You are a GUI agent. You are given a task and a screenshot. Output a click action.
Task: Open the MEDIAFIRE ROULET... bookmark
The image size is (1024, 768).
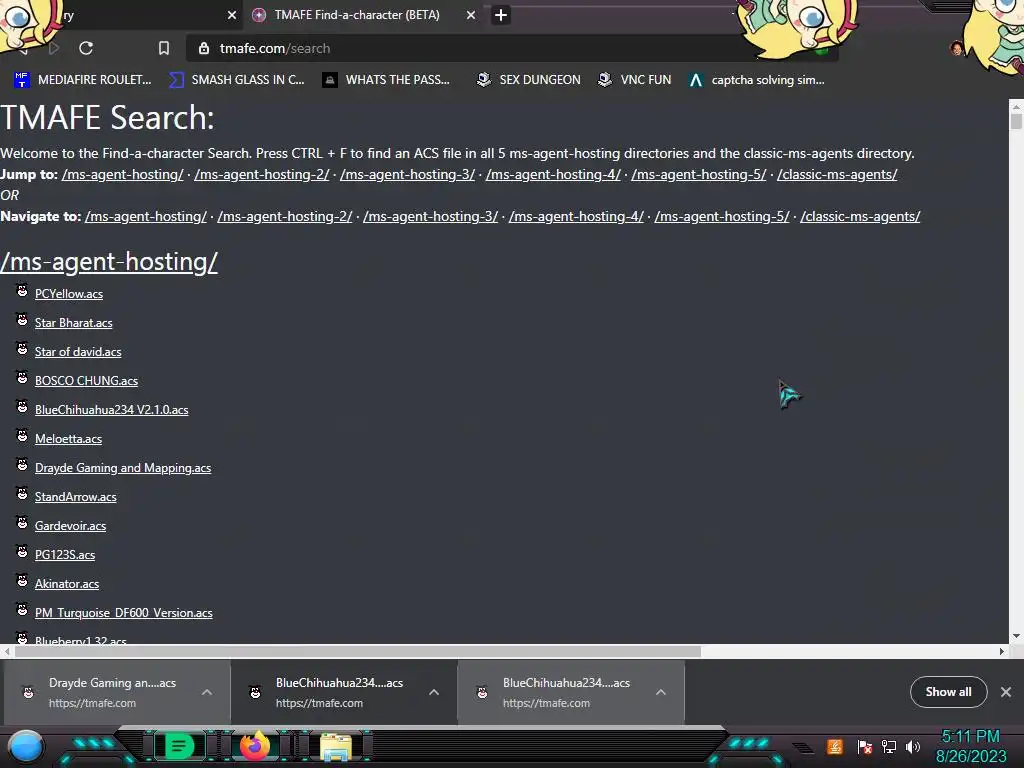(82, 80)
